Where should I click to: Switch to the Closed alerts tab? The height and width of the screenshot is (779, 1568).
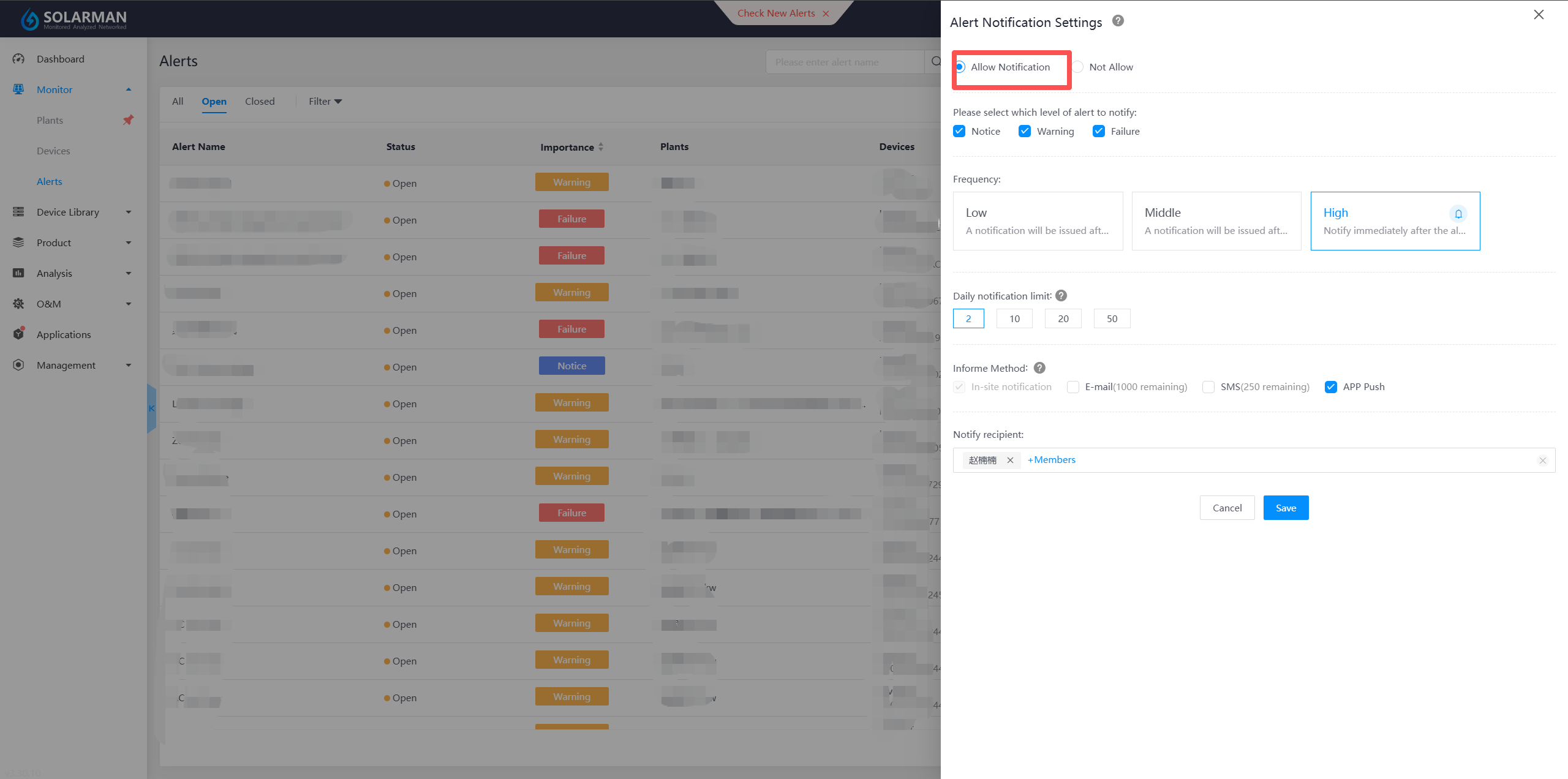[260, 102]
